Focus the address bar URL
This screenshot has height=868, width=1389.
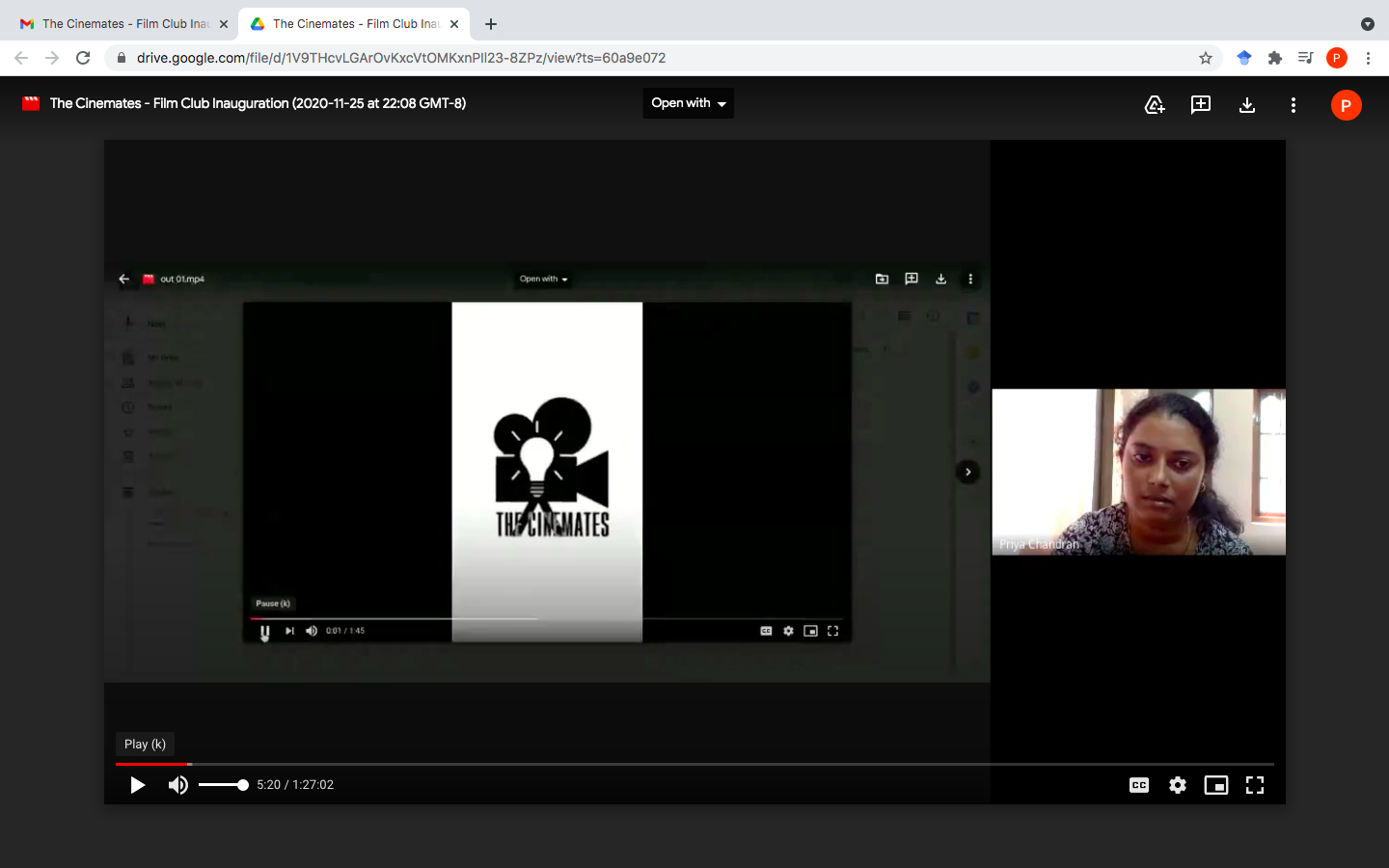pyautogui.click(x=401, y=58)
